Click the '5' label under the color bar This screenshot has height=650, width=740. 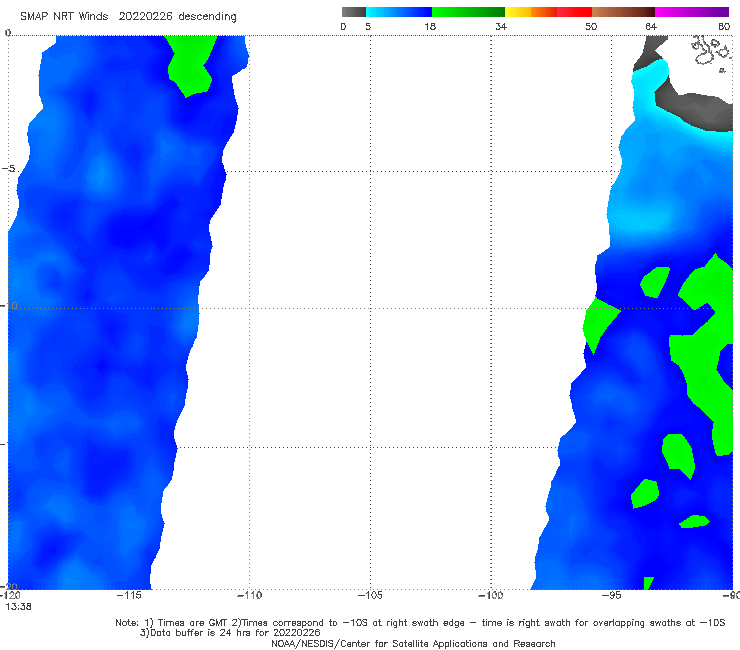point(368,26)
